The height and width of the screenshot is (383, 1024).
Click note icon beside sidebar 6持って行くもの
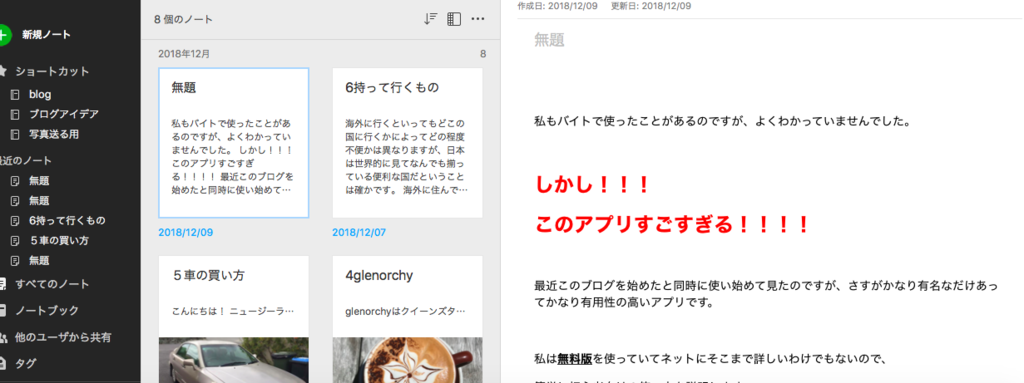(15, 220)
